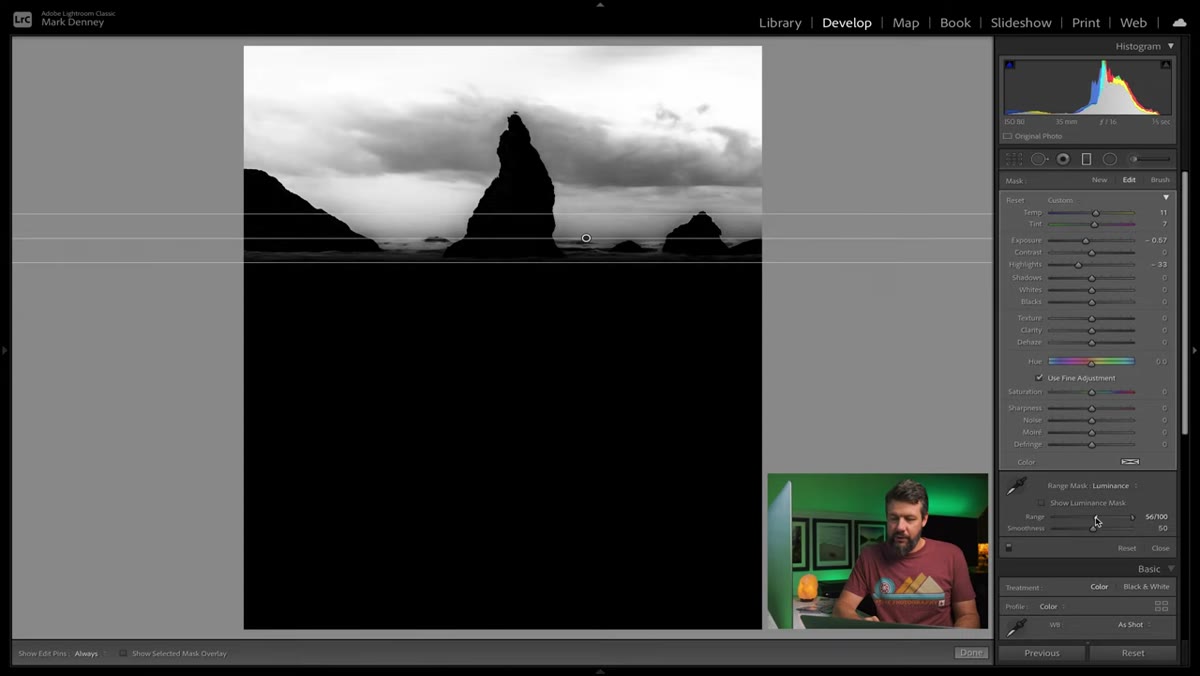Open the WB As Shot dropdown
Image resolution: width=1200 pixels, height=676 pixels.
click(1133, 625)
